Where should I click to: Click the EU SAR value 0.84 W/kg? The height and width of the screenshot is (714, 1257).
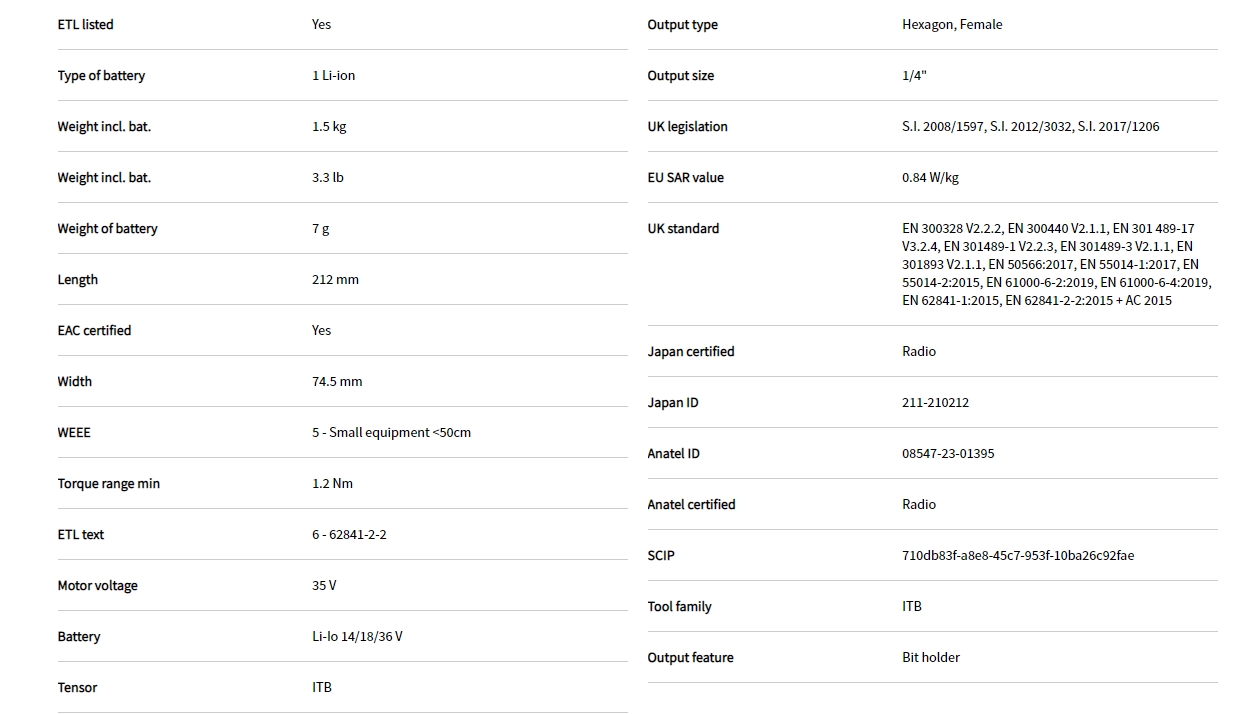point(930,178)
